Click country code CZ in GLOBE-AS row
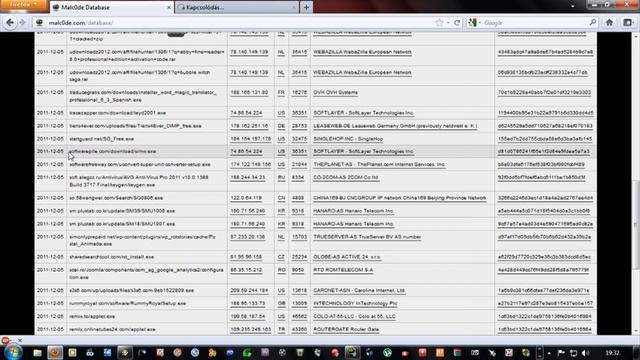The image size is (640, 360). (281, 257)
